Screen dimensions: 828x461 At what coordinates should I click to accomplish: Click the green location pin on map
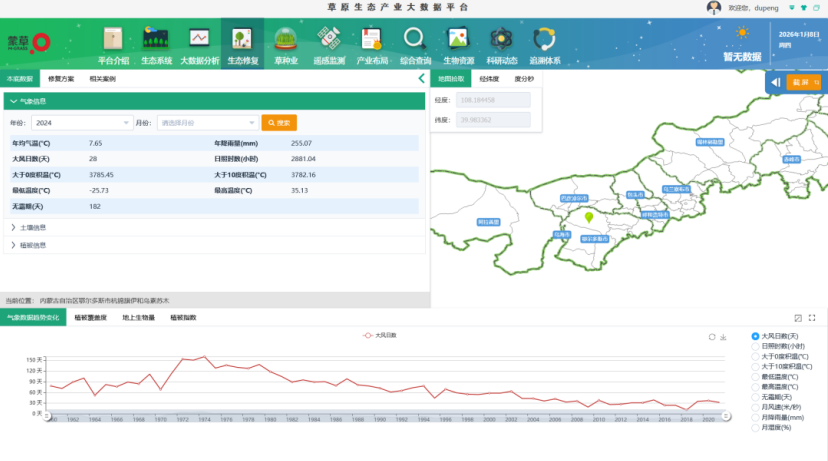[x=589, y=216]
